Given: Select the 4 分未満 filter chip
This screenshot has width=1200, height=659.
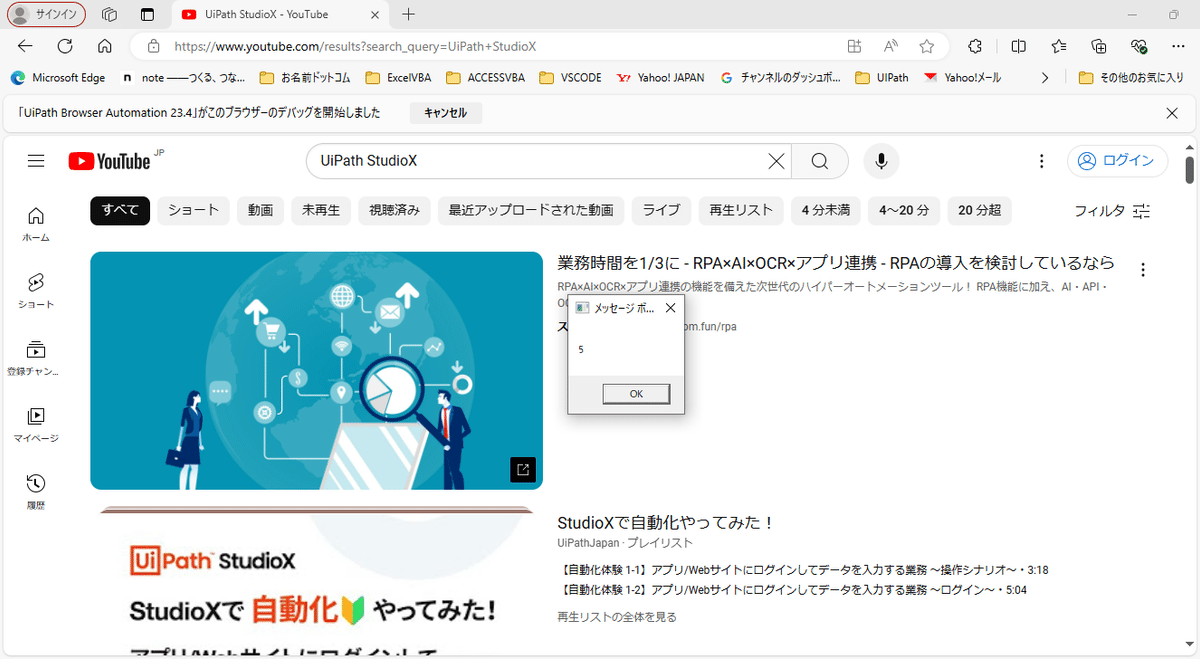Looking at the screenshot, I should click(826, 210).
